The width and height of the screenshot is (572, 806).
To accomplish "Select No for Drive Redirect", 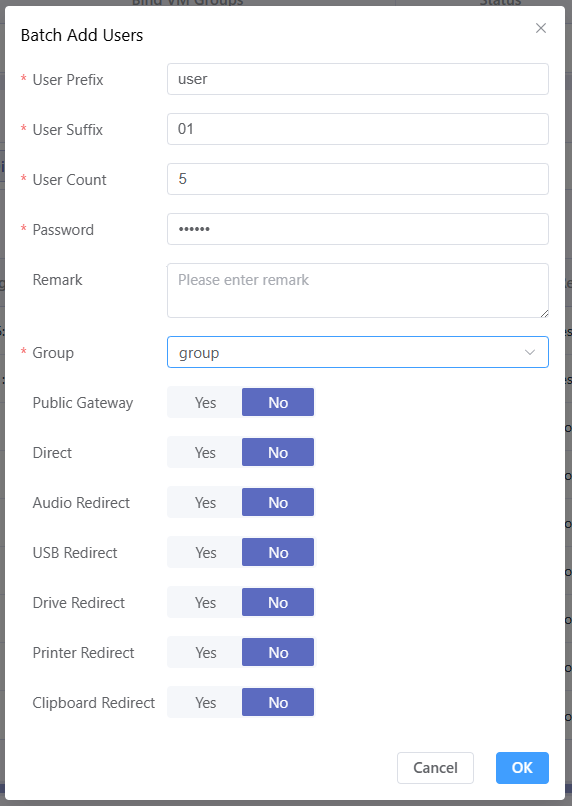I will click(x=278, y=602).
